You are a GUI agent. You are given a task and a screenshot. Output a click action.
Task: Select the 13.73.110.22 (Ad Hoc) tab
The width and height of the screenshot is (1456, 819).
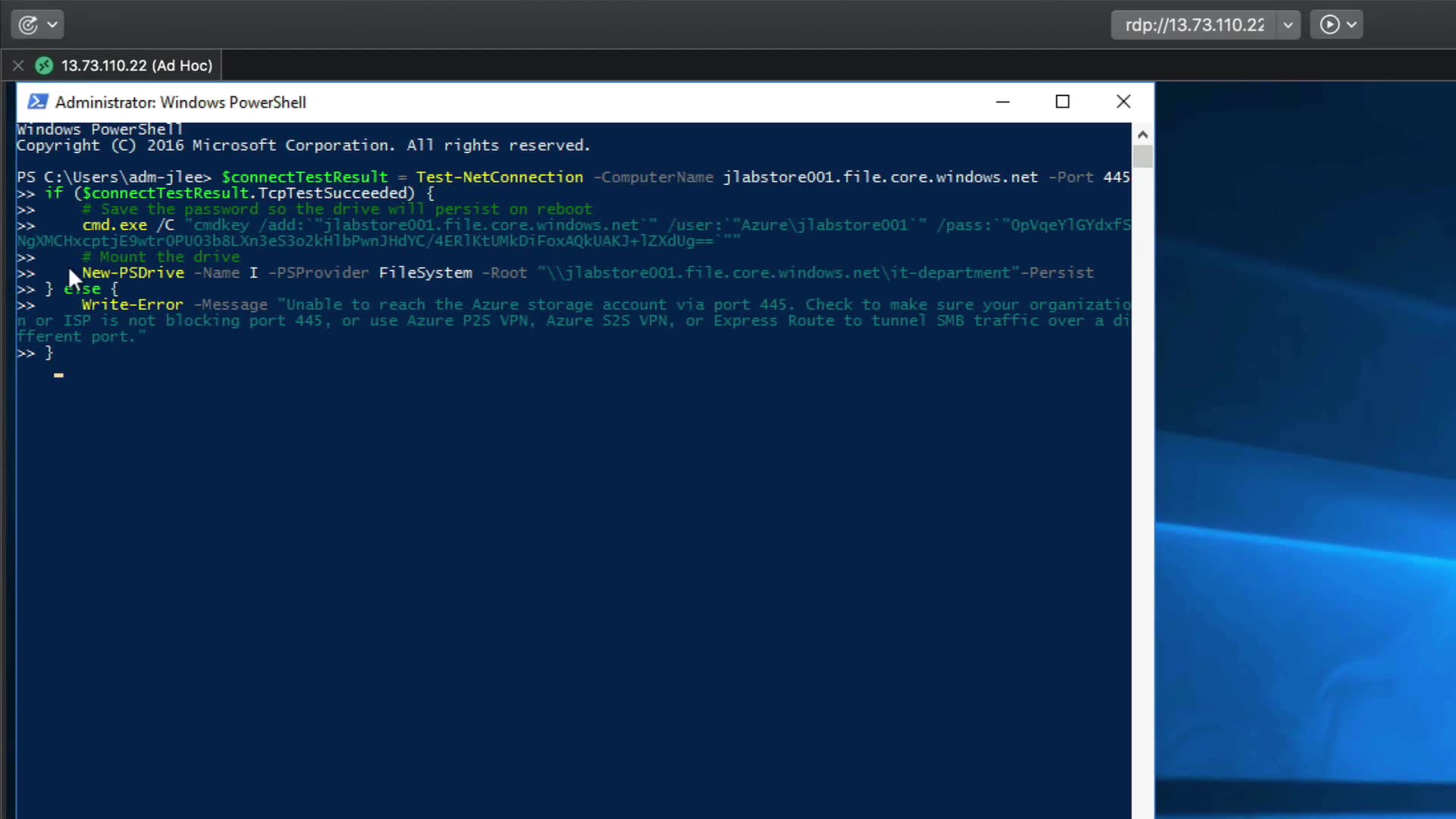tap(136, 66)
